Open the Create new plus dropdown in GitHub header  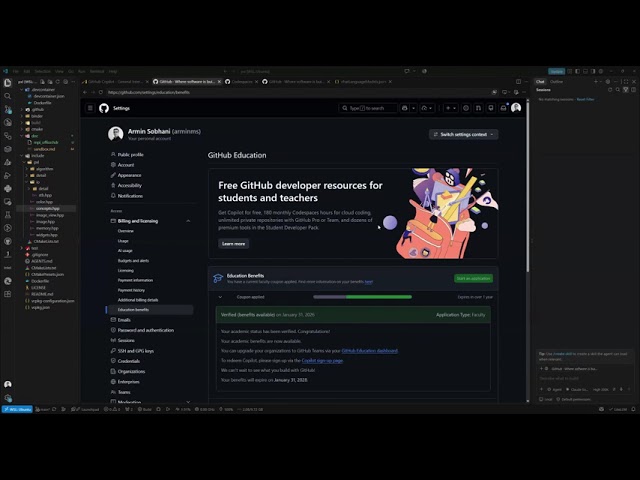tap(451, 108)
